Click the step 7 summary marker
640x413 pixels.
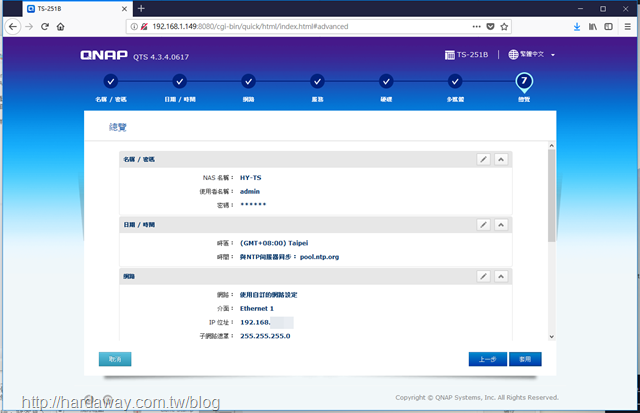524,82
